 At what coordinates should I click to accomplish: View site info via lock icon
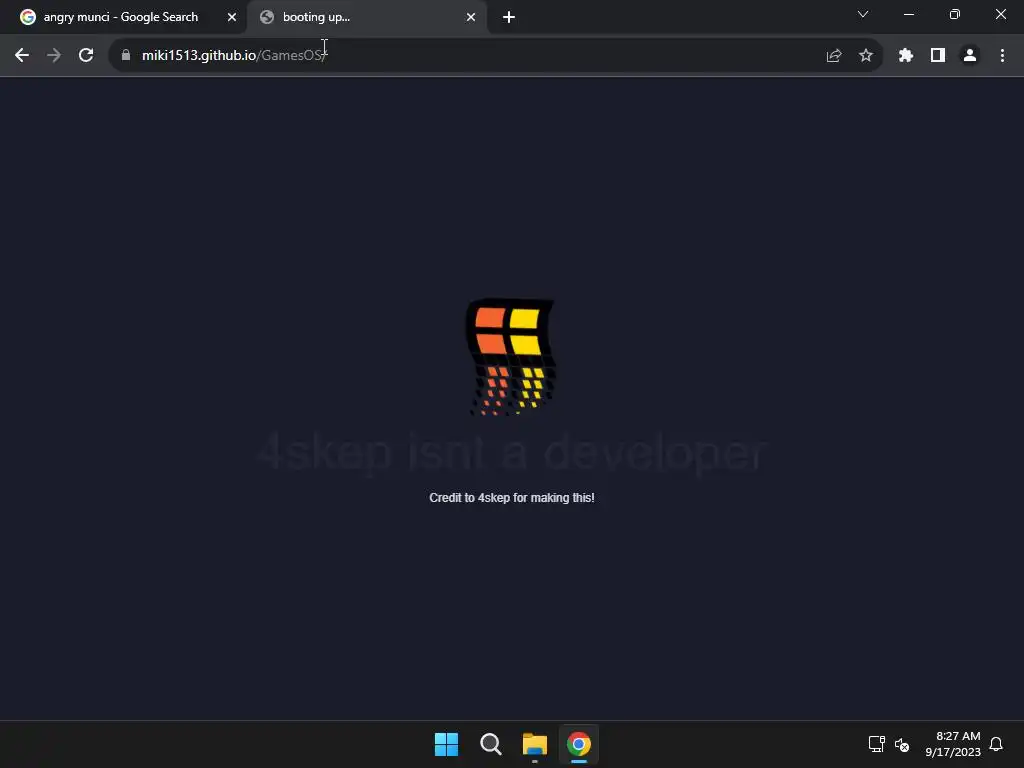pos(126,56)
